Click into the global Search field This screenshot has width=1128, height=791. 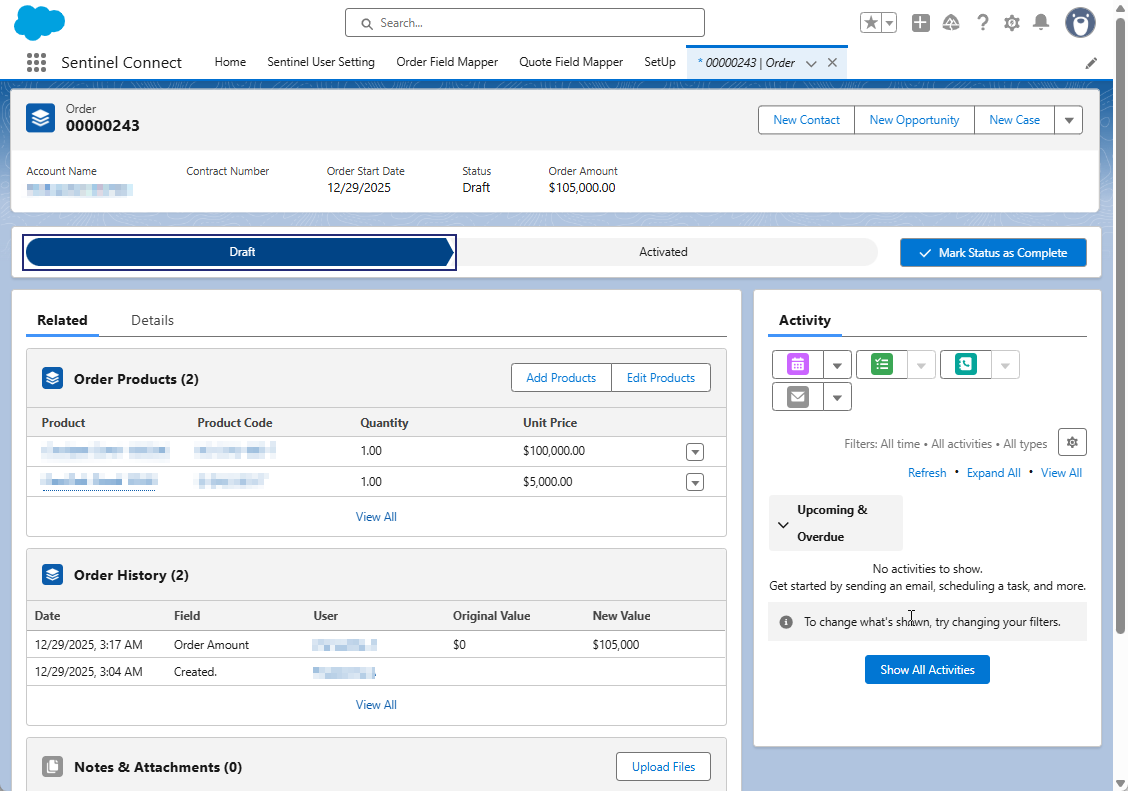coord(525,23)
